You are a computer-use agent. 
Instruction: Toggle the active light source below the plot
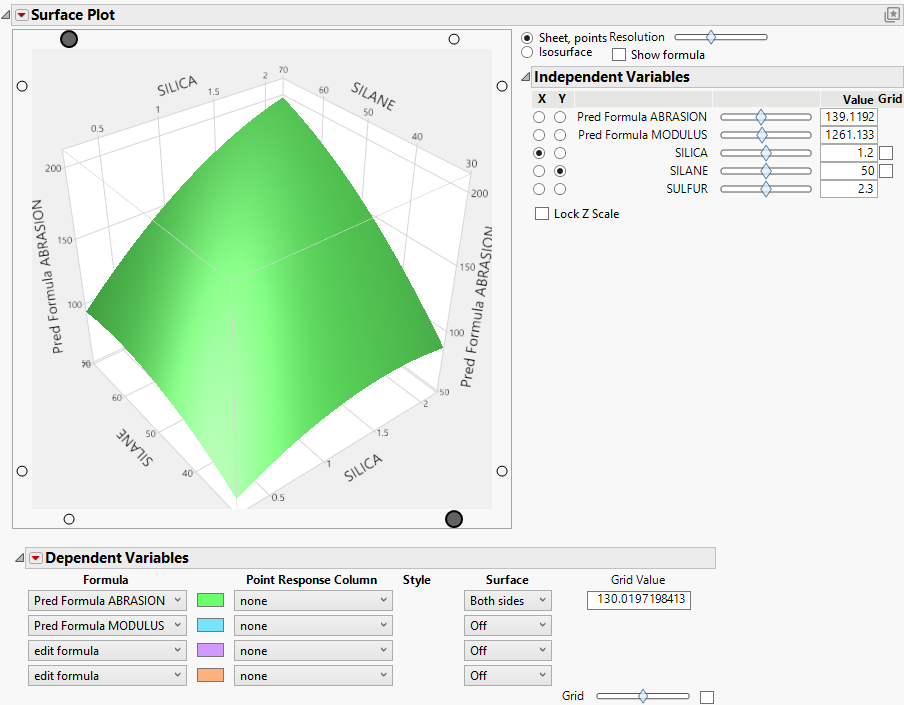(454, 519)
